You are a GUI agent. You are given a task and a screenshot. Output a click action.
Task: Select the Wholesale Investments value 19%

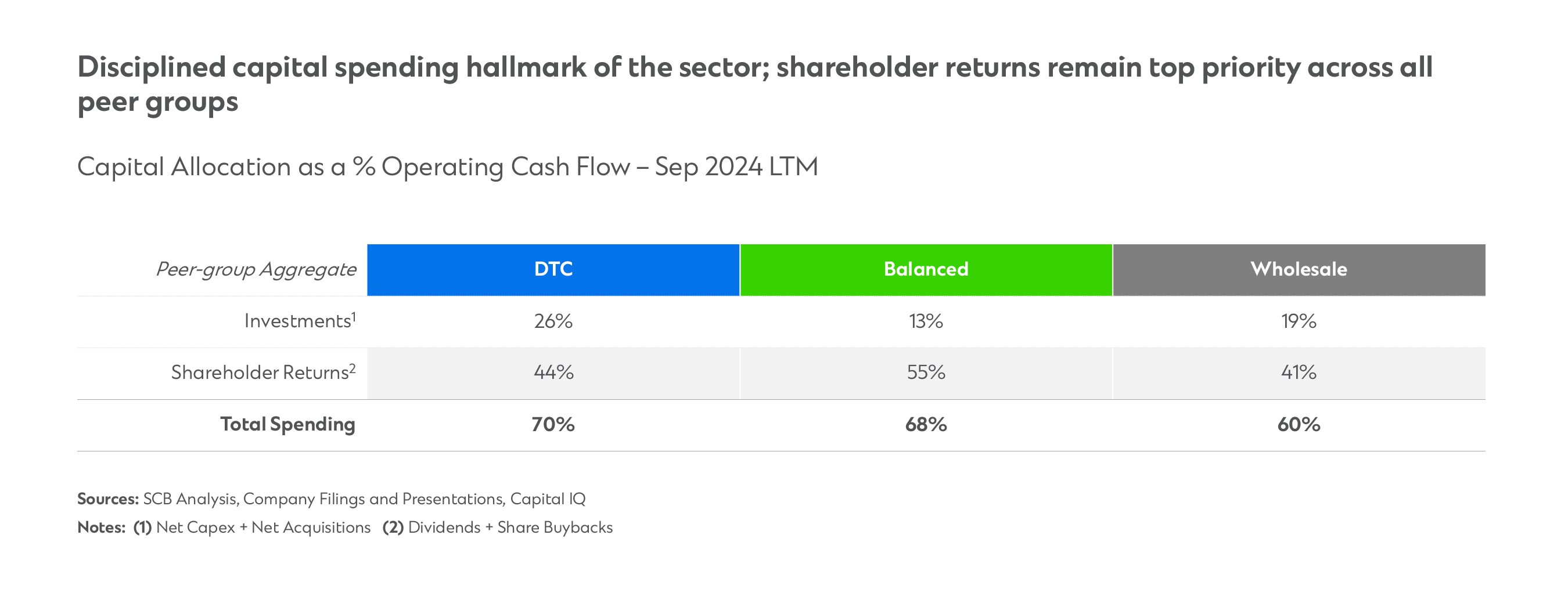pyautogui.click(x=1299, y=321)
